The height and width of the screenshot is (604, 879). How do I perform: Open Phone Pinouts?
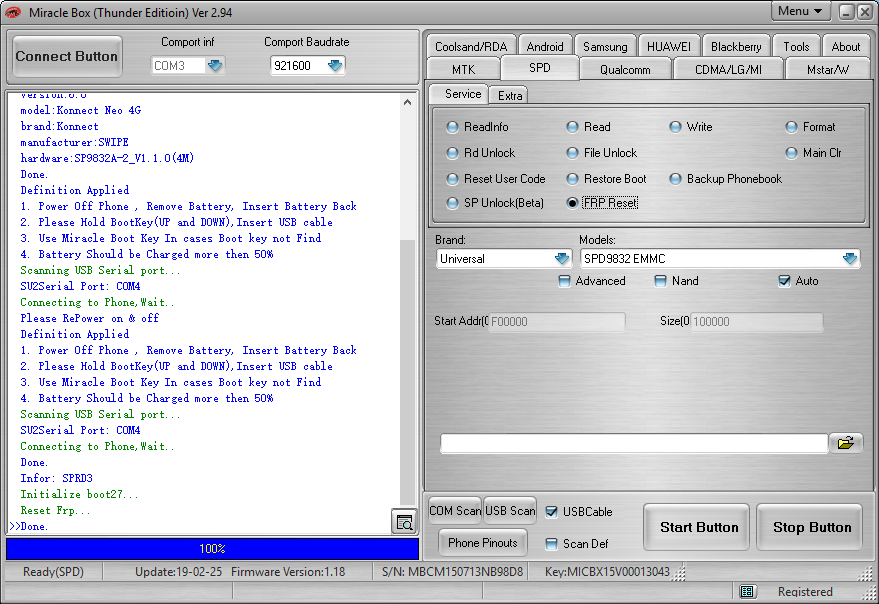click(x=482, y=543)
